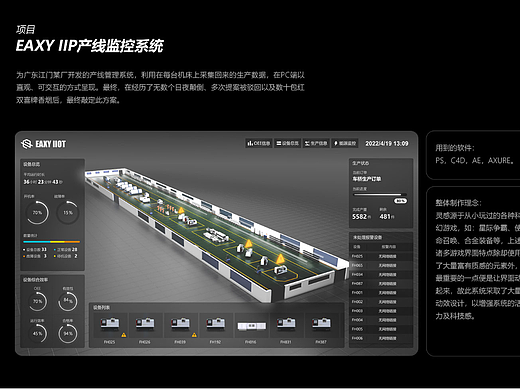Click the 车纺生产订单 order name
The image size is (520, 390).
point(367,179)
